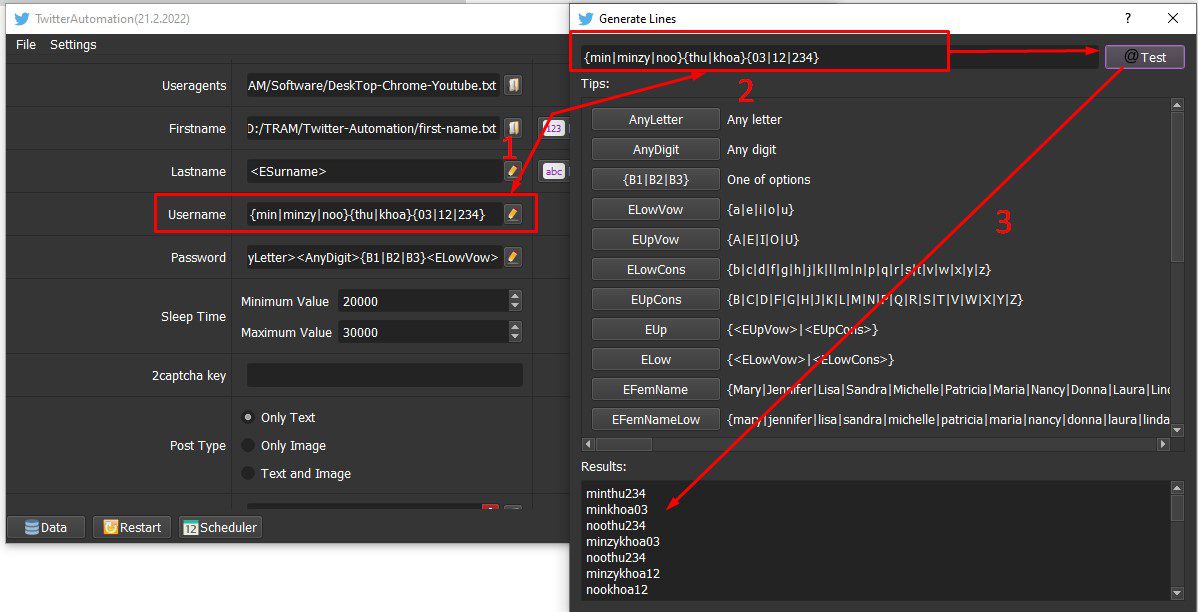Click the Maximum Value field showing 30000
Viewport: 1198px width, 612px height.
click(x=423, y=333)
